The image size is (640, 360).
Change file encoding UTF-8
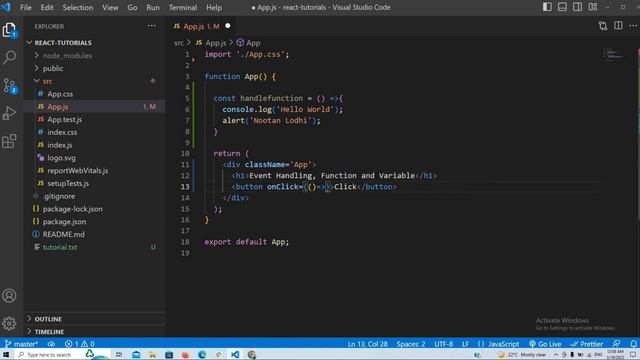[x=443, y=344]
